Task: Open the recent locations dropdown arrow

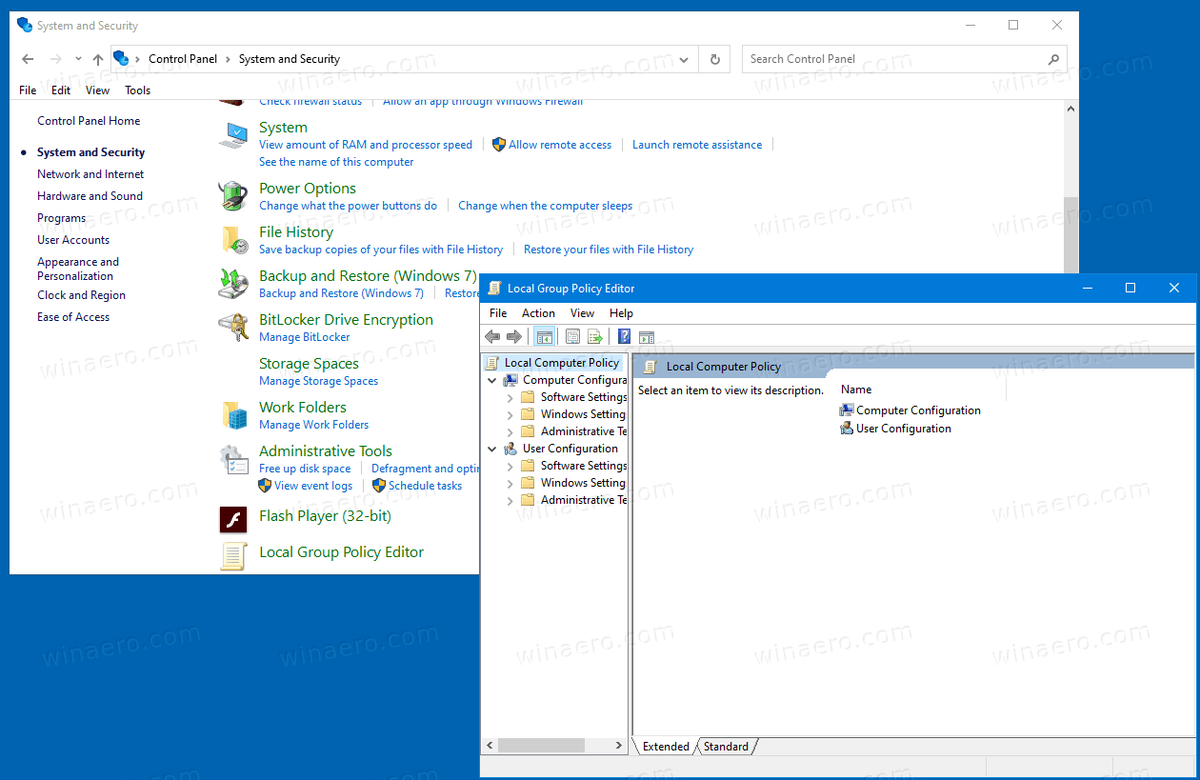Action: click(78, 60)
